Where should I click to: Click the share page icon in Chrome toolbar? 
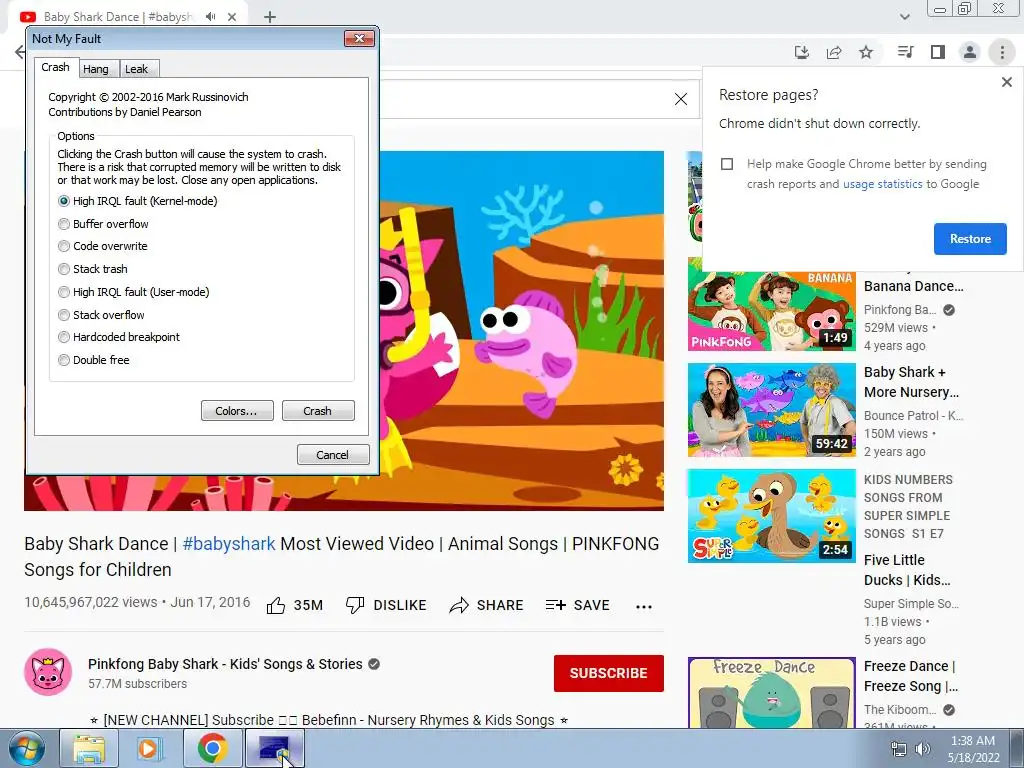click(x=834, y=52)
